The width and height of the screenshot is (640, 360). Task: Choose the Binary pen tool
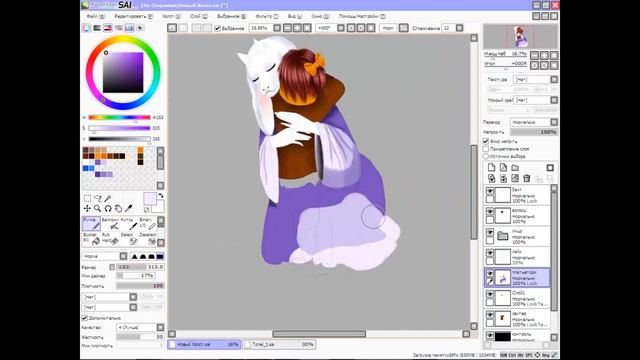(x=147, y=224)
